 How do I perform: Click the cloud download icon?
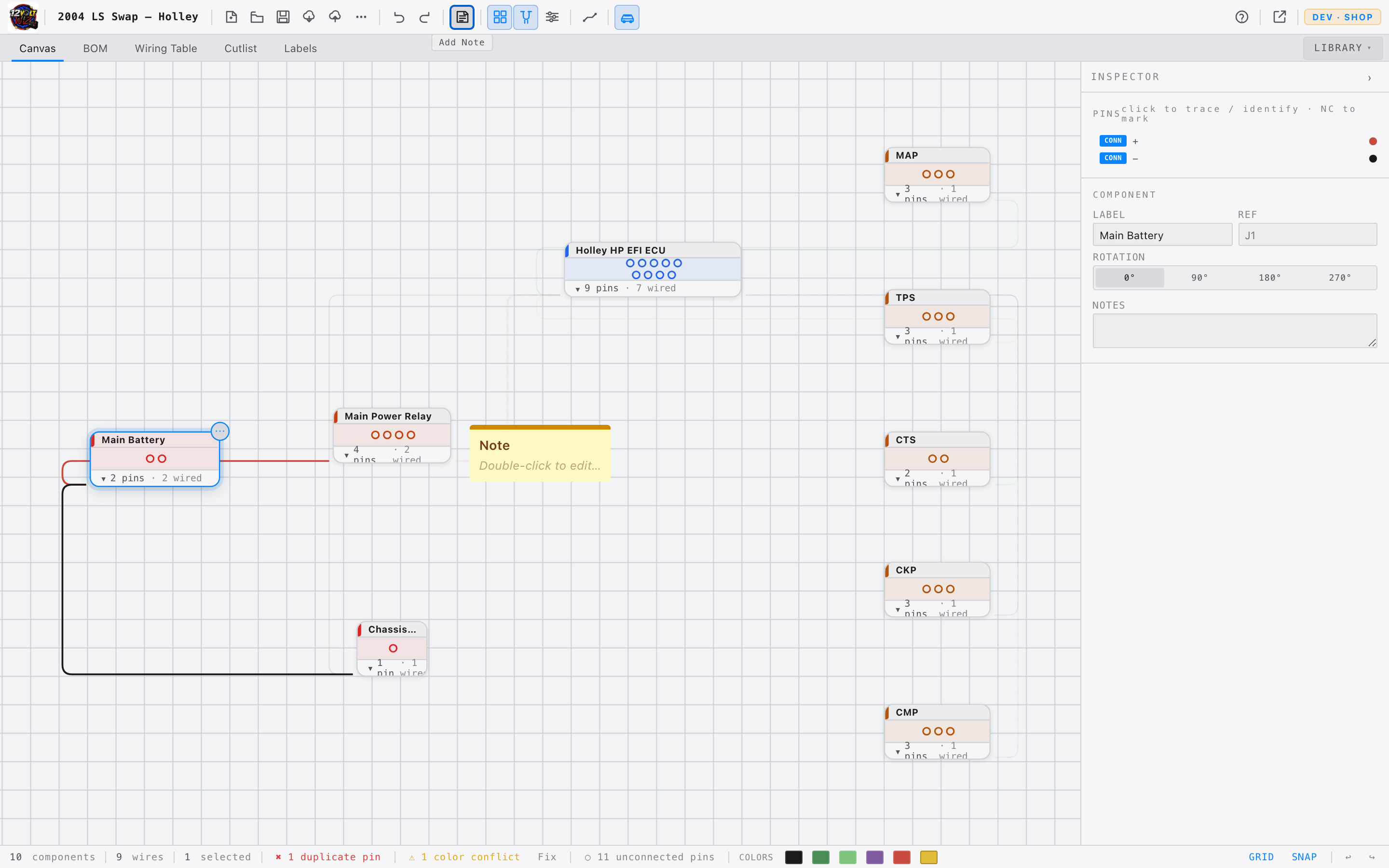pyautogui.click(x=309, y=17)
